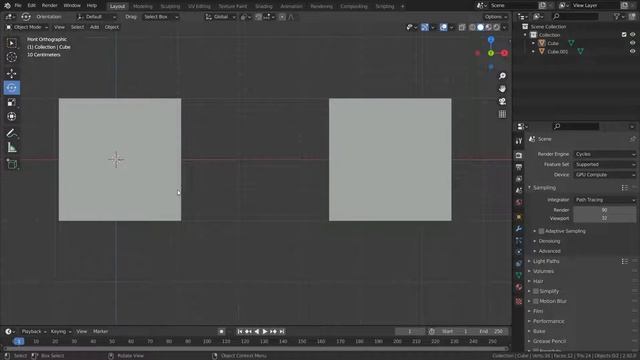This screenshot has width=640, height=360.
Task: Click the Play animation button
Action: (264, 331)
